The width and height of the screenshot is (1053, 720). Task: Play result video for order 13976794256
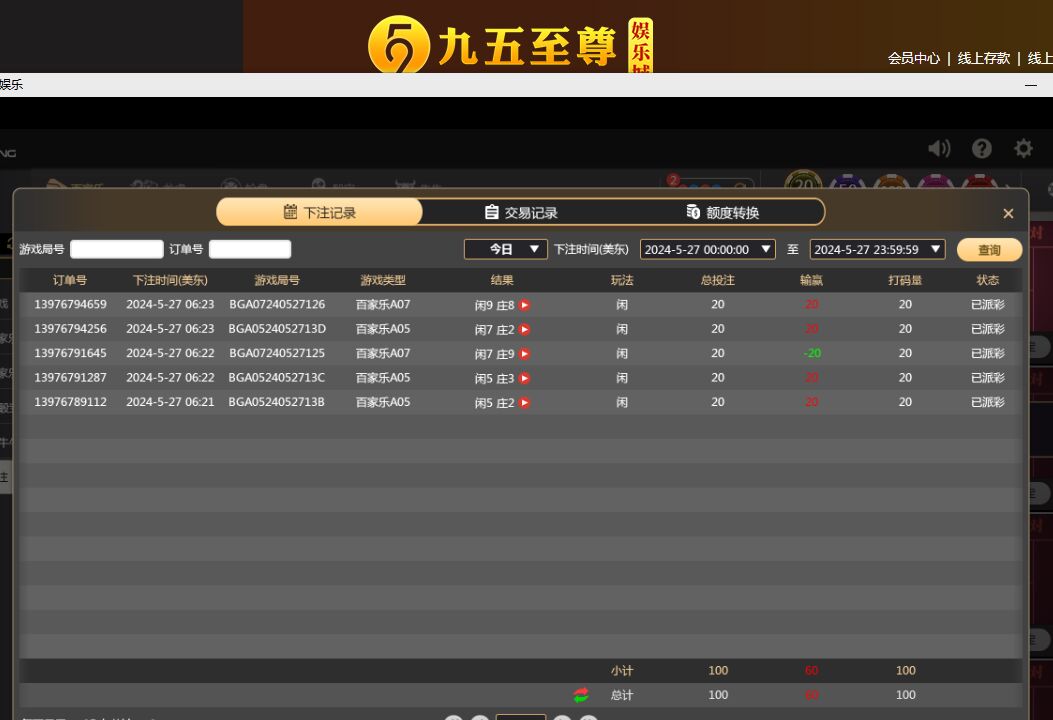(x=524, y=329)
